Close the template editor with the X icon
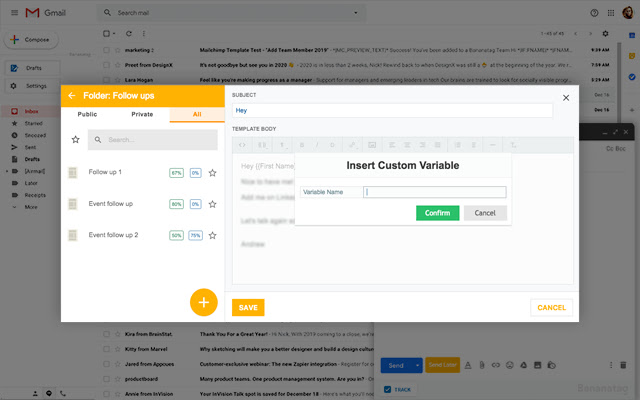Image resolution: width=640 pixels, height=400 pixels. (x=566, y=97)
